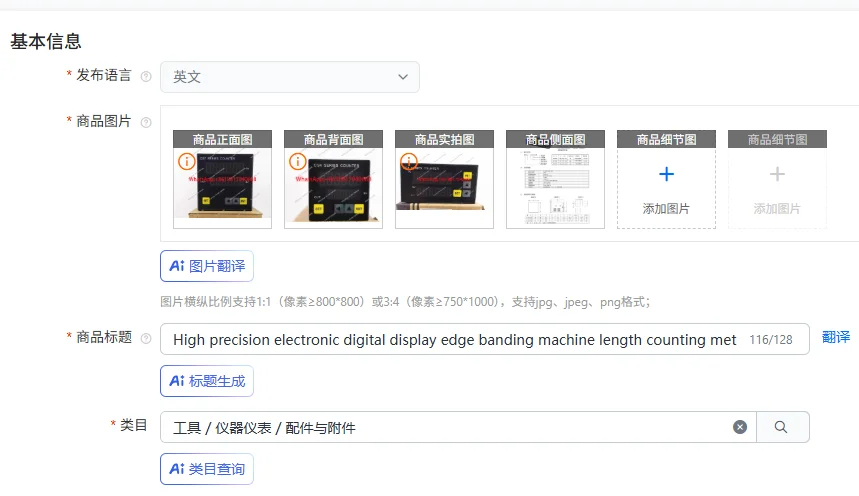Click the image ratio hint text
This screenshot has height=496, width=859.
coord(405,302)
